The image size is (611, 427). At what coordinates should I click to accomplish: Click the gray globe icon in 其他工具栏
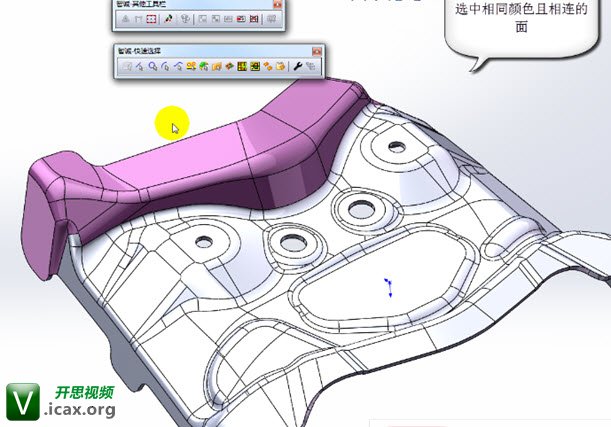[x=185, y=19]
